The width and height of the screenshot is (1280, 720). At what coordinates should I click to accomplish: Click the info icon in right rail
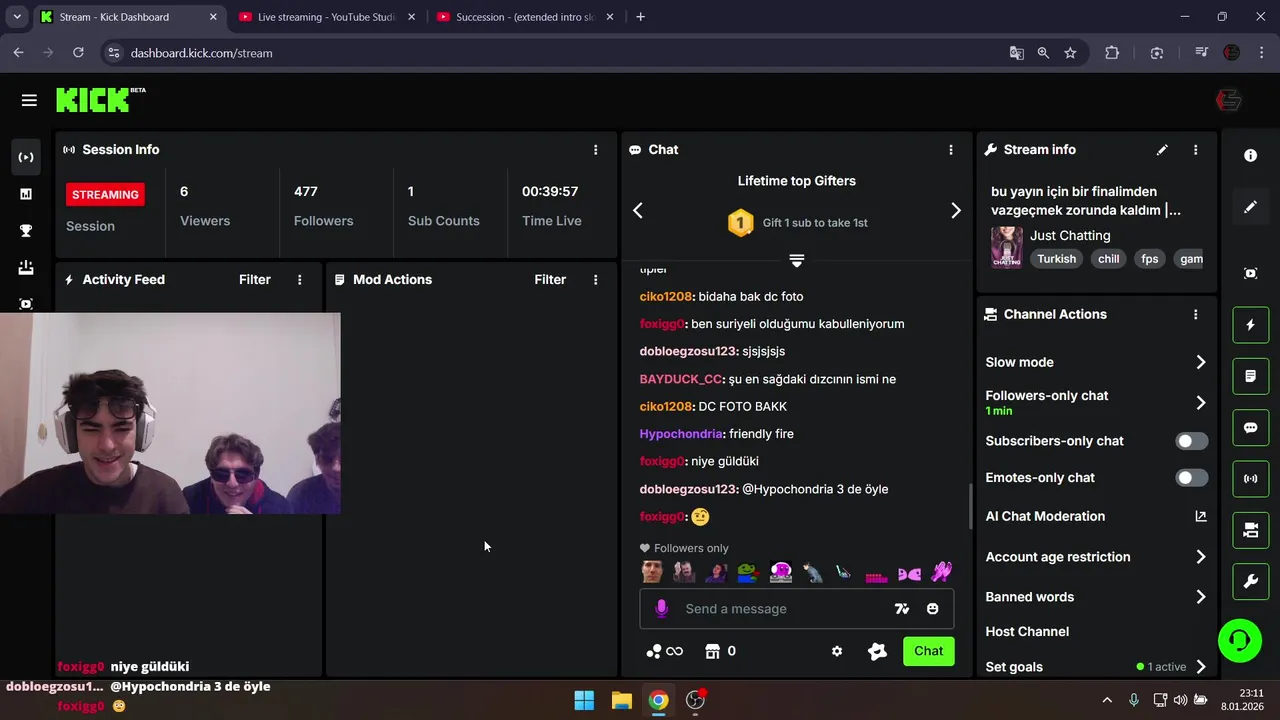pos(1250,156)
